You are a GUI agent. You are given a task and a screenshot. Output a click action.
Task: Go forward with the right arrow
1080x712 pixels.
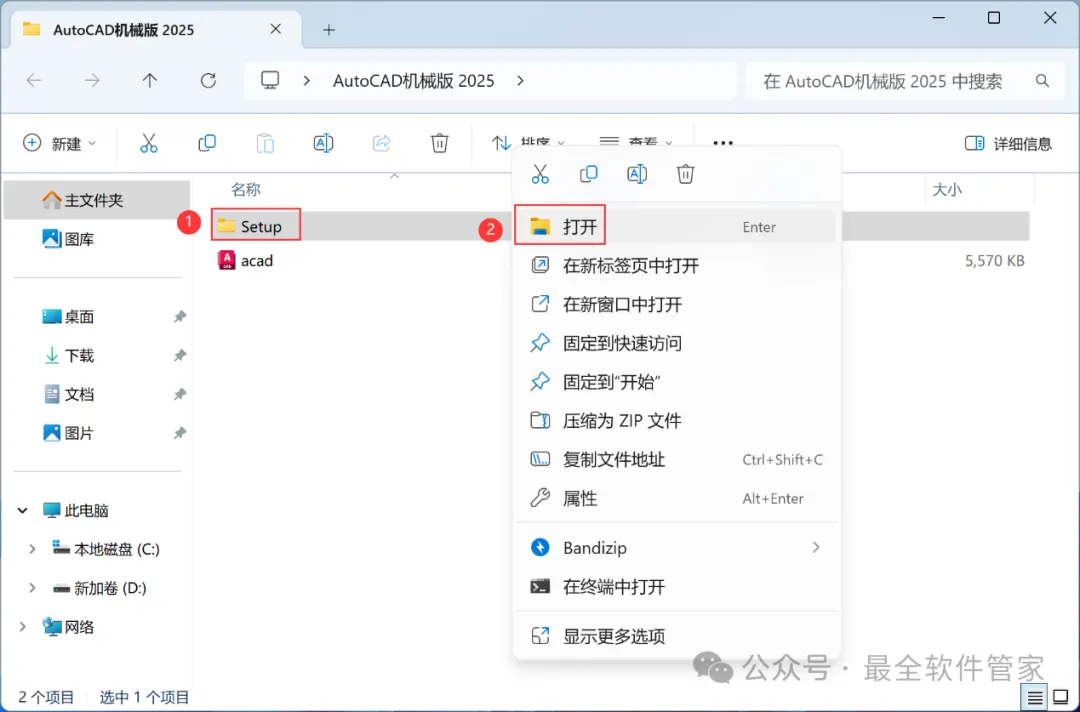click(x=92, y=81)
